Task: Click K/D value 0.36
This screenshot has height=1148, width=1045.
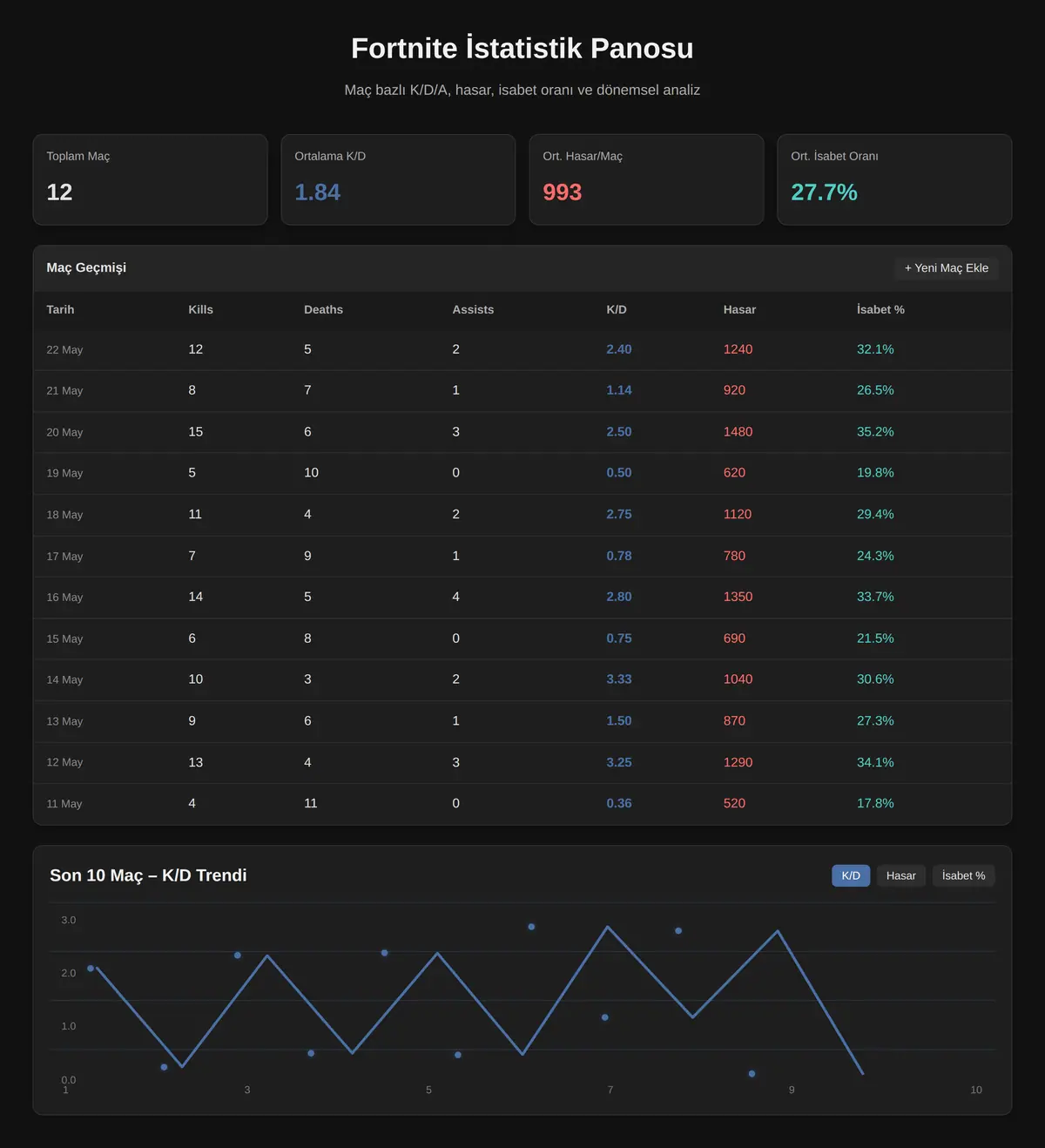Action: pos(619,803)
